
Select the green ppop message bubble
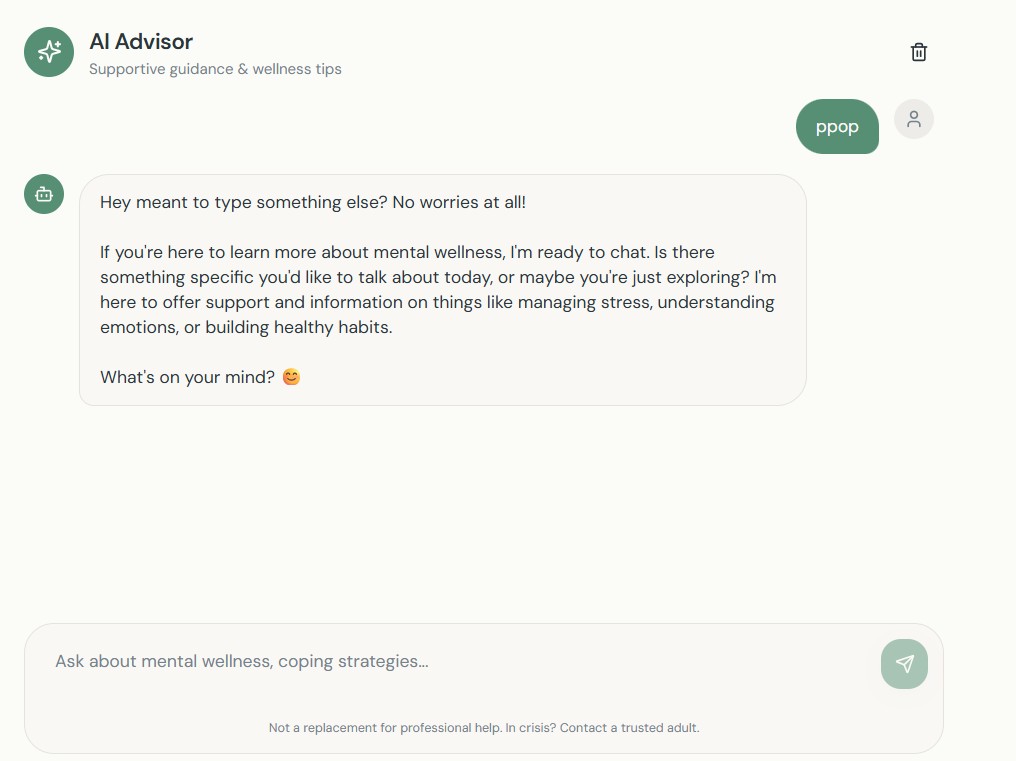837,126
